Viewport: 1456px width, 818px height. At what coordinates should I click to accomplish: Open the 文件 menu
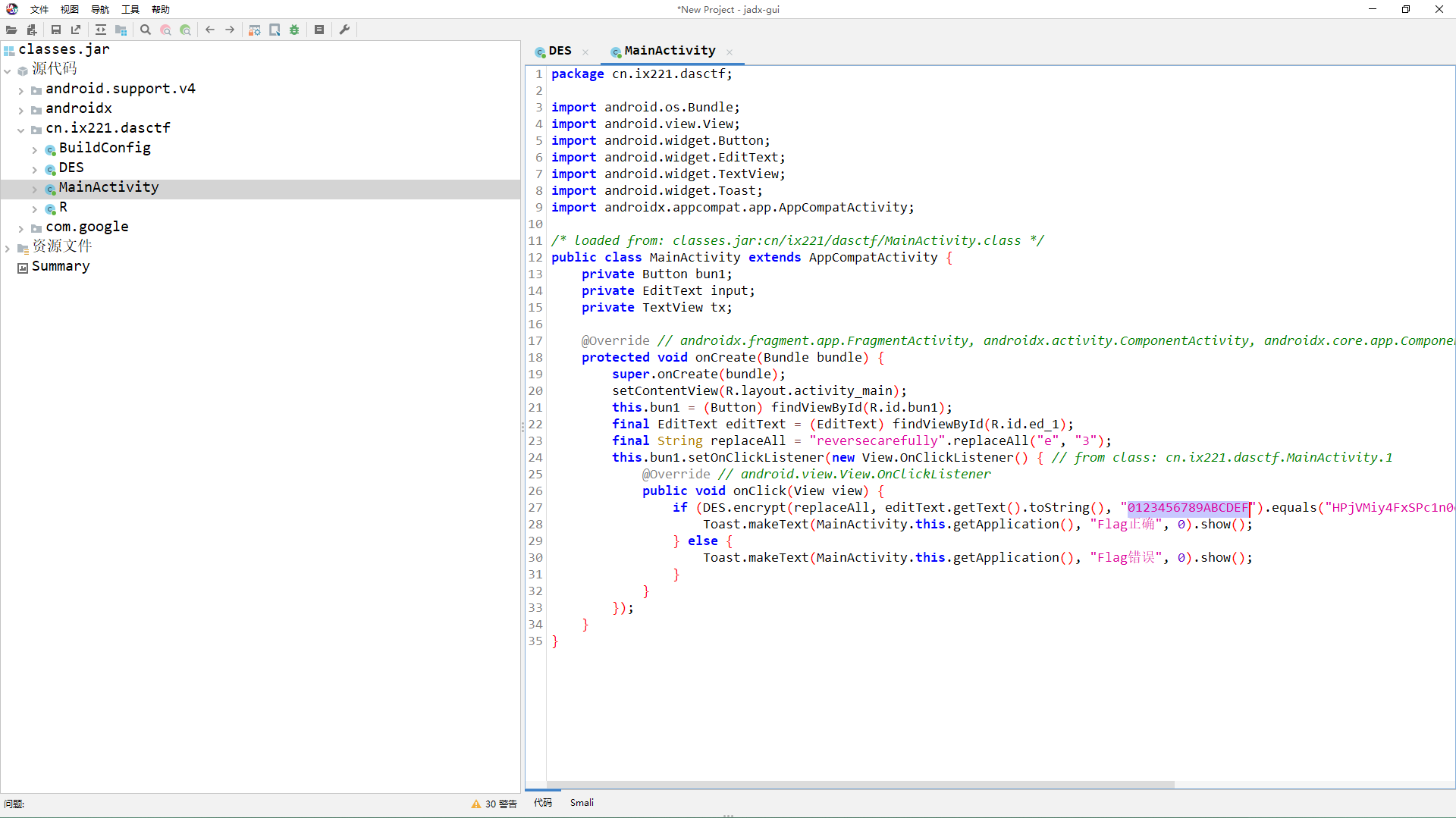tap(39, 9)
